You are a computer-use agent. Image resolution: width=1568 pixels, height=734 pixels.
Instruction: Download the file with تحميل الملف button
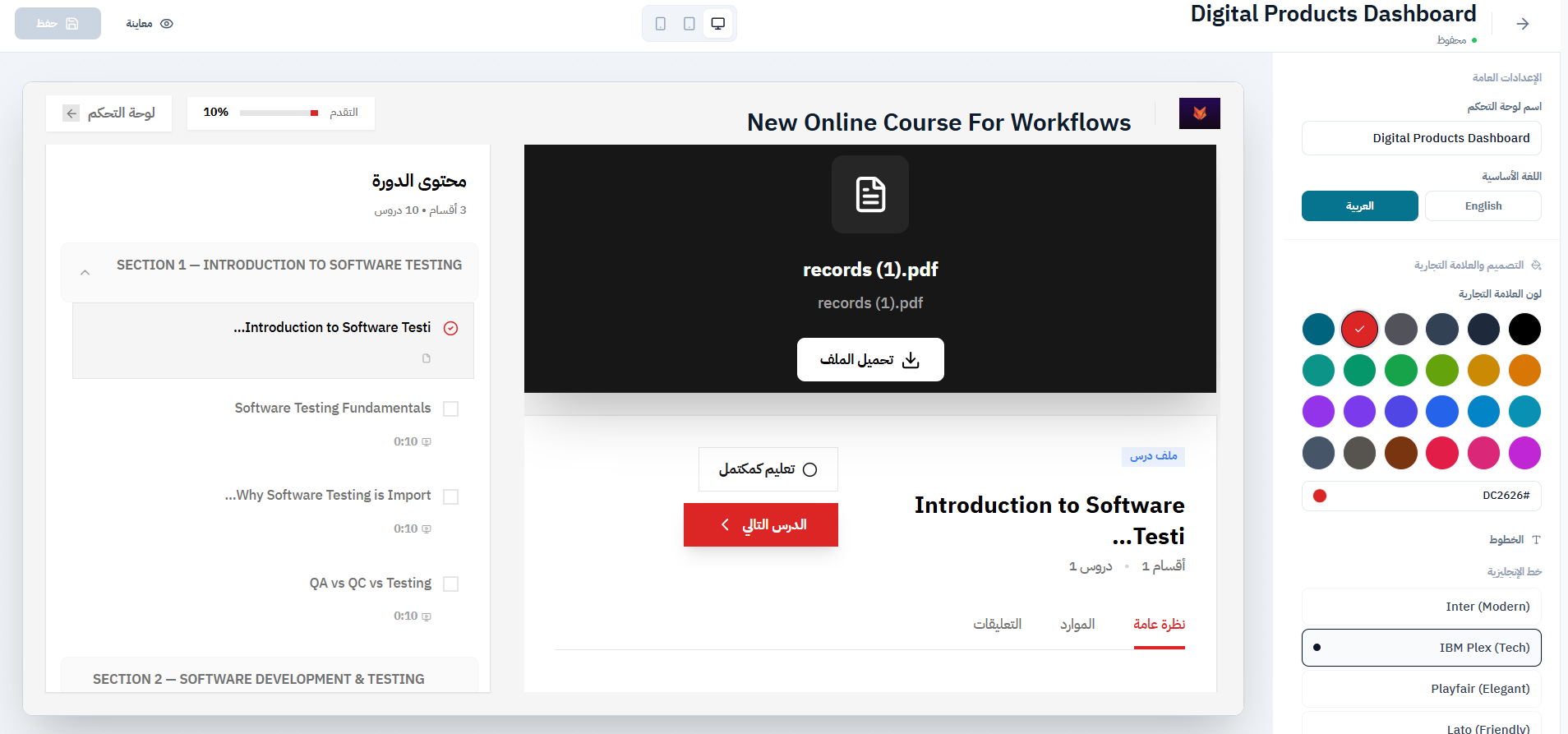tap(870, 360)
